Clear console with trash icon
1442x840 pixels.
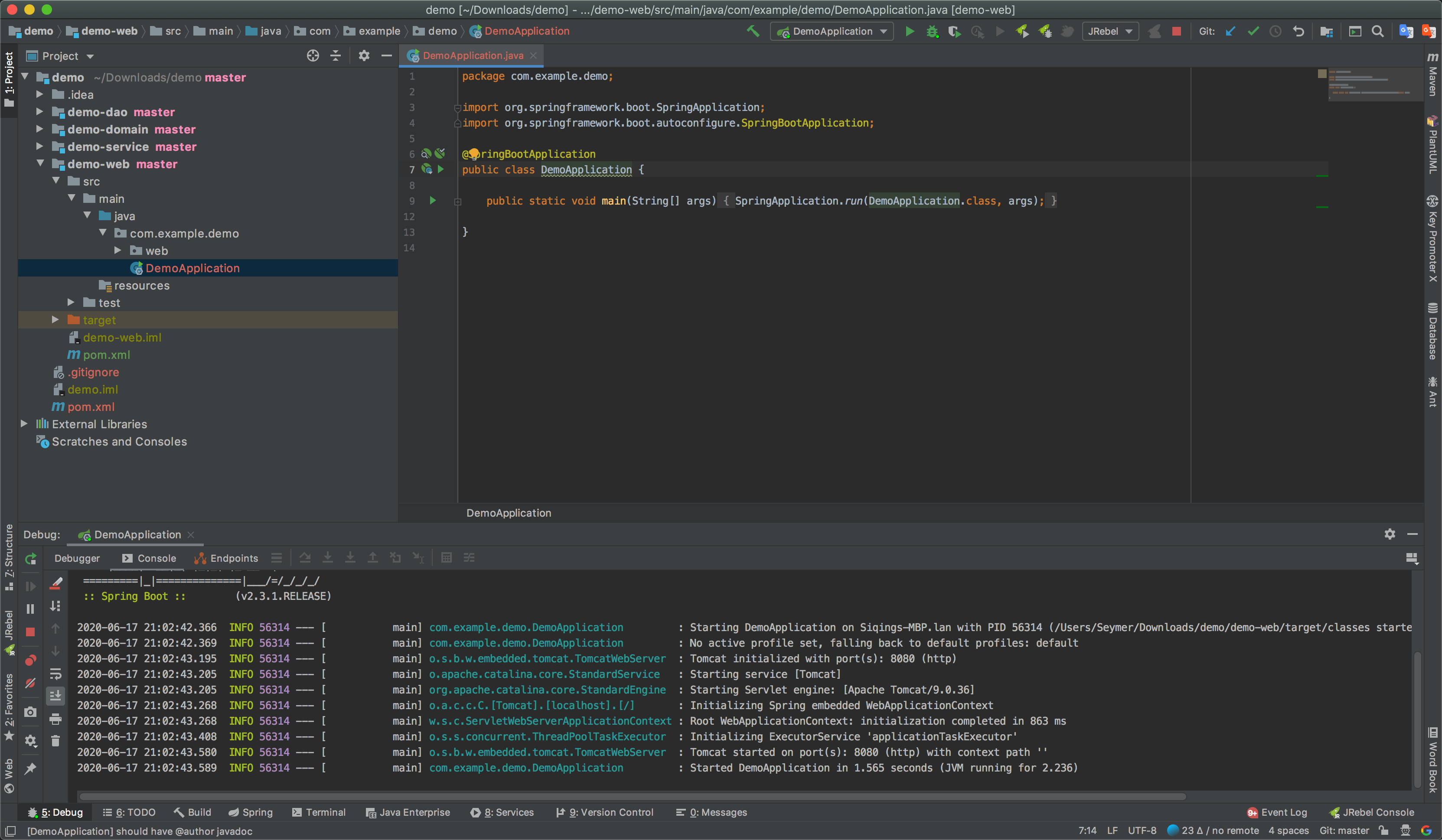(55, 742)
